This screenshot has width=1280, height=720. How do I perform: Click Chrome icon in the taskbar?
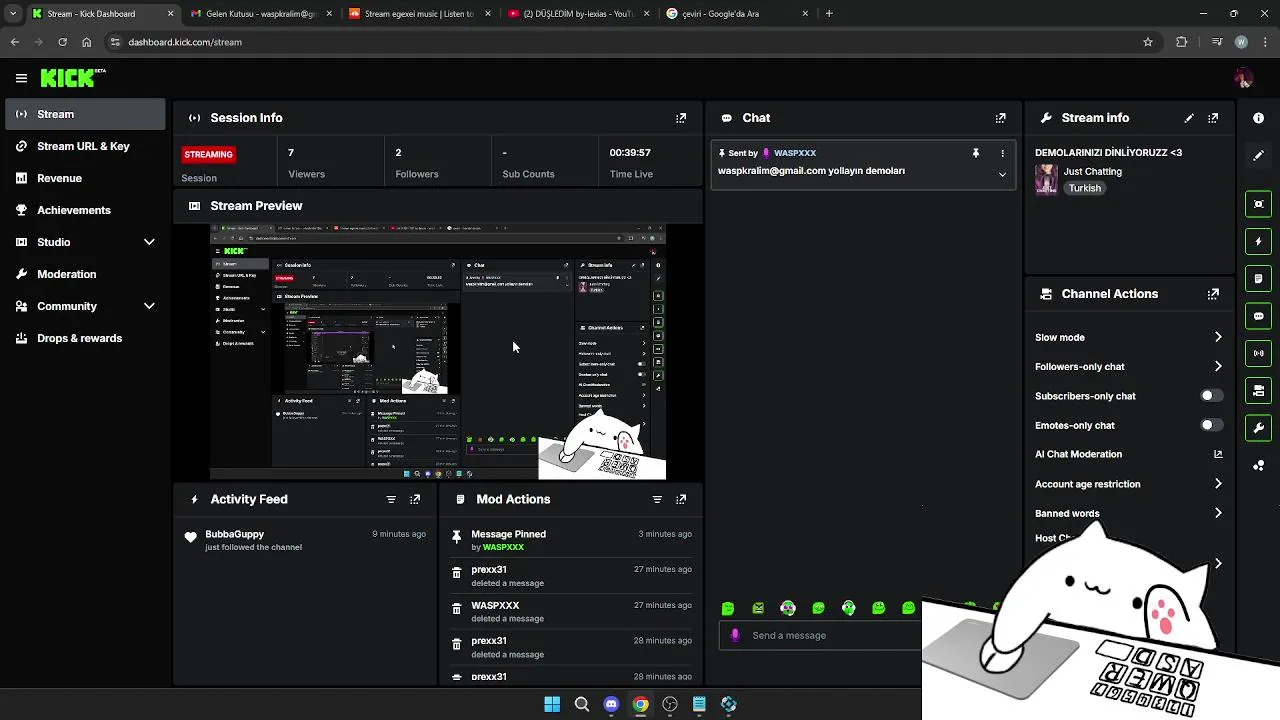point(640,704)
